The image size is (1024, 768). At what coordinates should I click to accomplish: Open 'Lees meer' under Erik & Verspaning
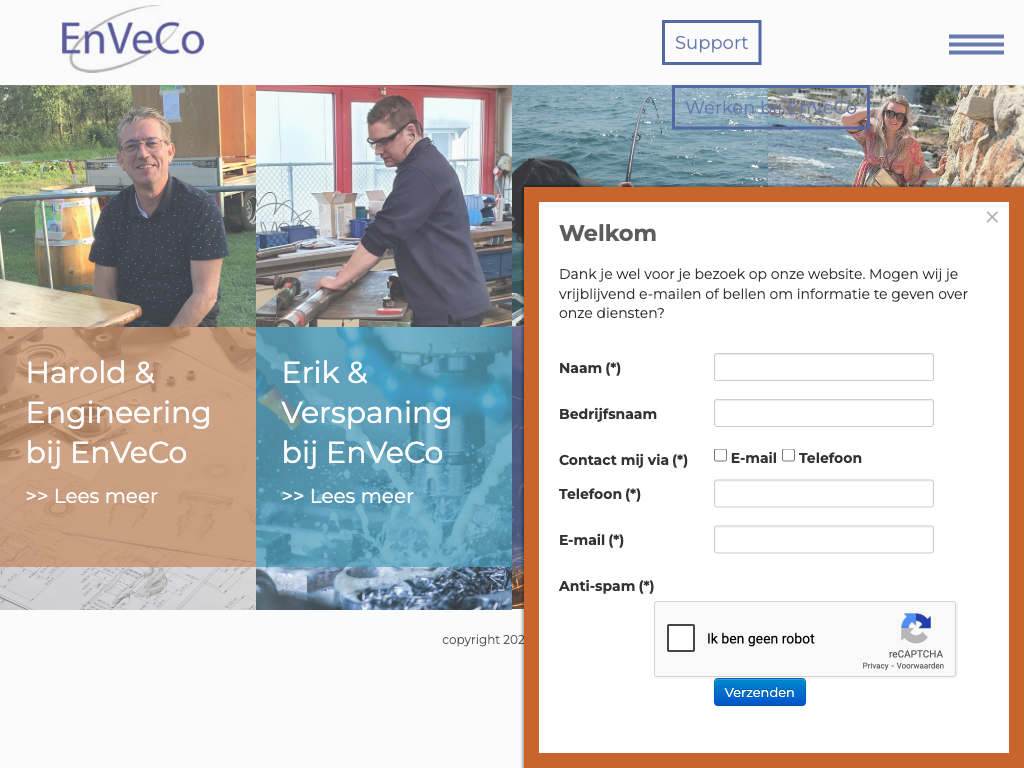(x=348, y=496)
